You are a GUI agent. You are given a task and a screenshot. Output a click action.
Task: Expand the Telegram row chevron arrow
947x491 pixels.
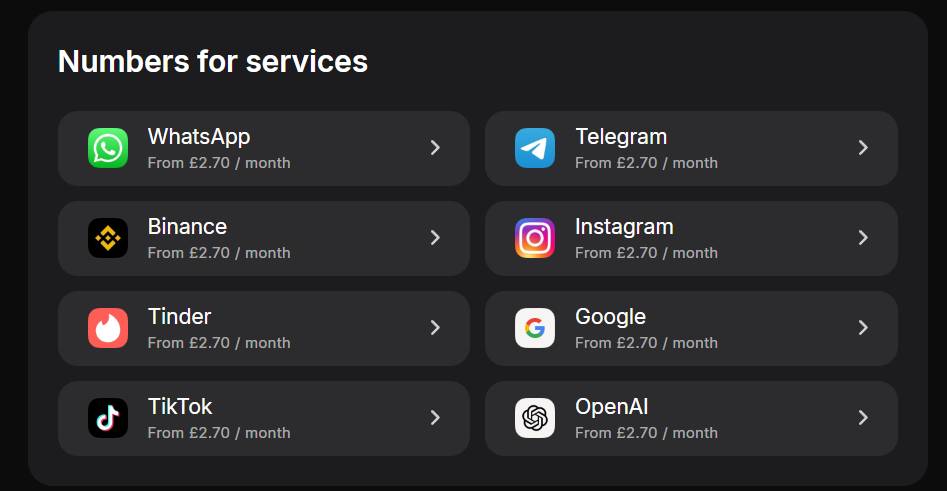coord(863,147)
